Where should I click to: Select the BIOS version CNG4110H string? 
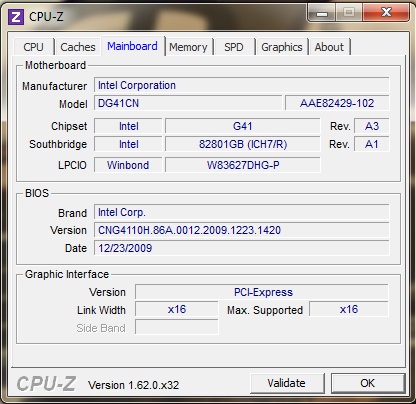click(x=242, y=230)
